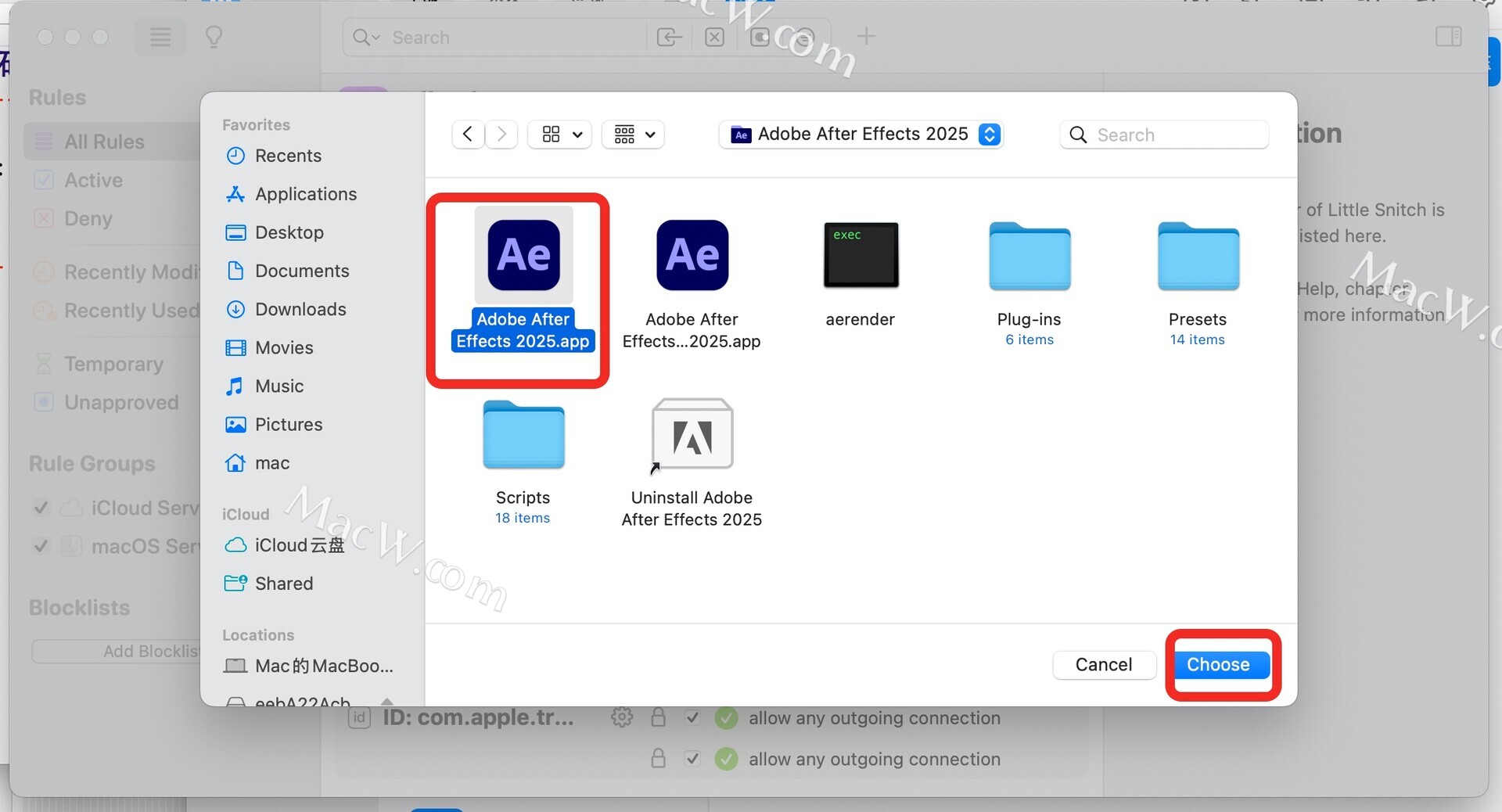Image resolution: width=1502 pixels, height=812 pixels.
Task: Toggle the right inspector panel icon
Action: (x=1449, y=36)
